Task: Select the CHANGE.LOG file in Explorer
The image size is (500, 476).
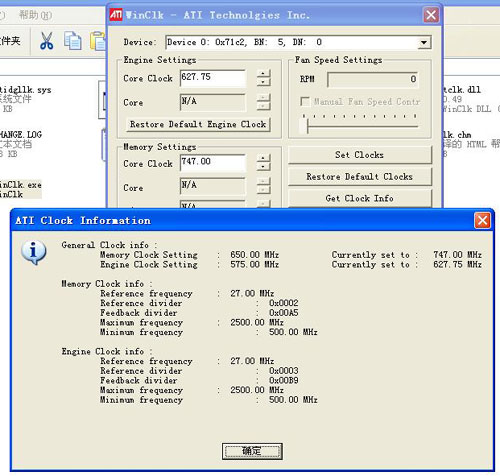Action: pyautogui.click(x=21, y=144)
